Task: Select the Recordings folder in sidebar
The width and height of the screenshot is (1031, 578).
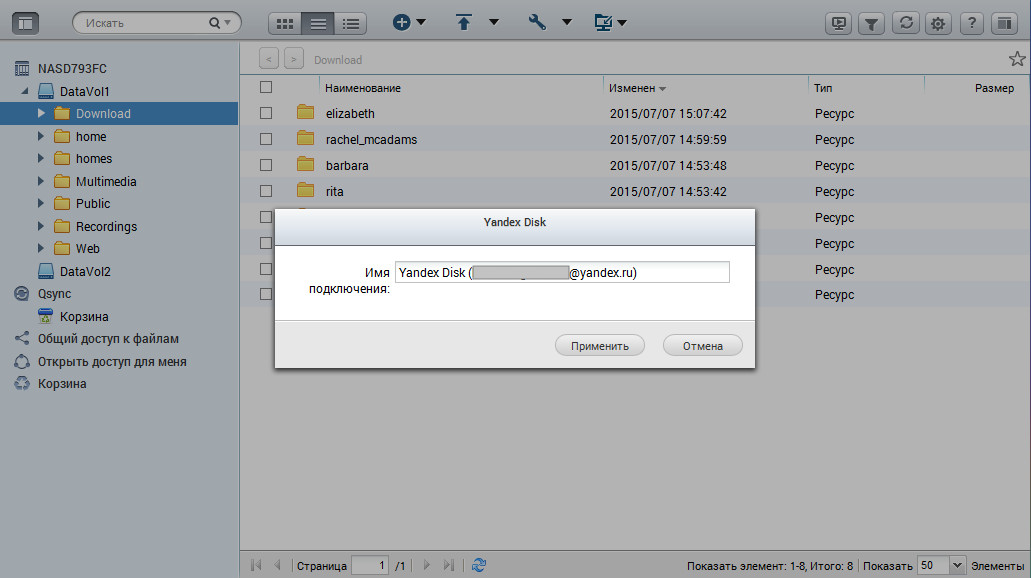Action: click(x=107, y=227)
